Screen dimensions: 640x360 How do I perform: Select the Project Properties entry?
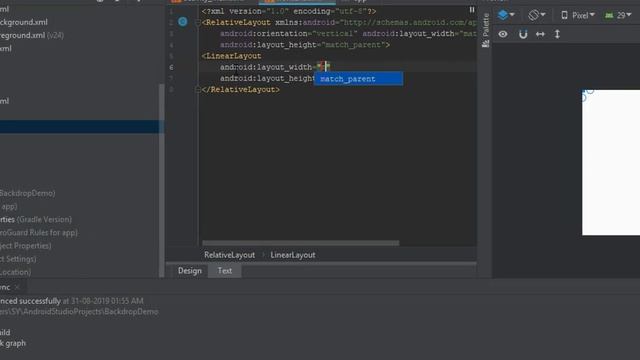(x=26, y=246)
